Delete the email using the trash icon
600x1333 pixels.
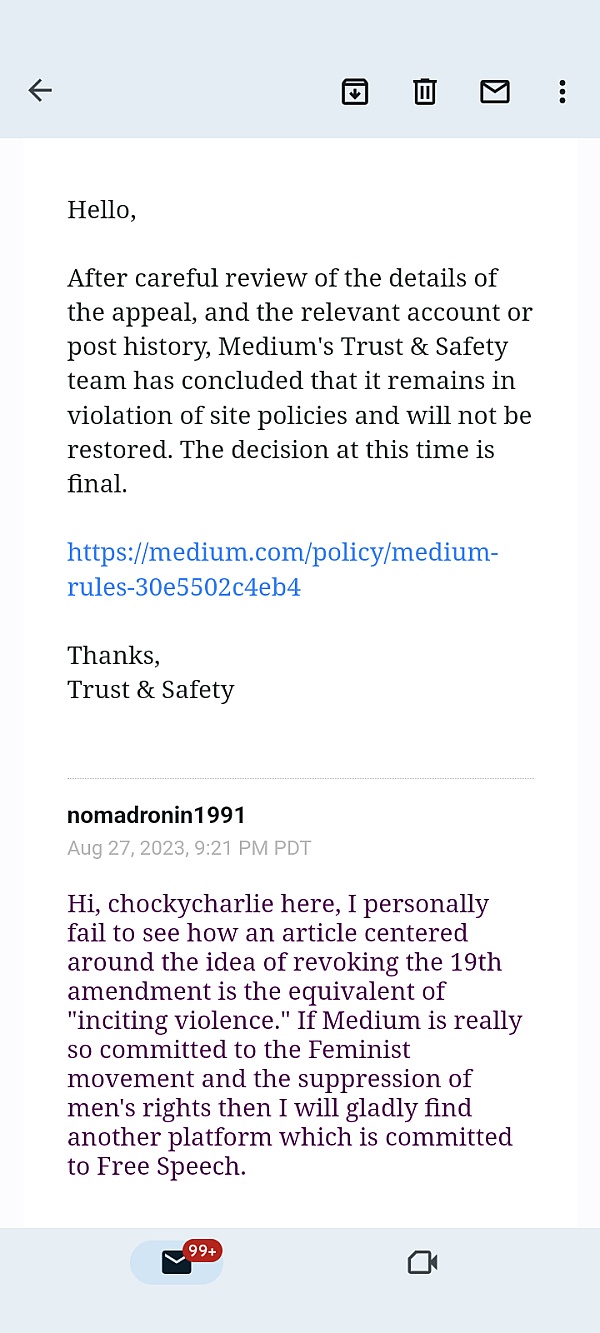(425, 91)
